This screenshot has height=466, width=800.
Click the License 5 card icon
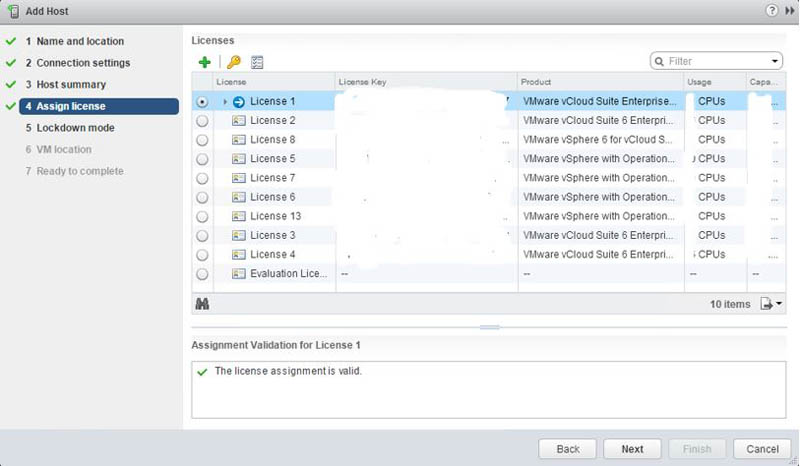(238, 159)
